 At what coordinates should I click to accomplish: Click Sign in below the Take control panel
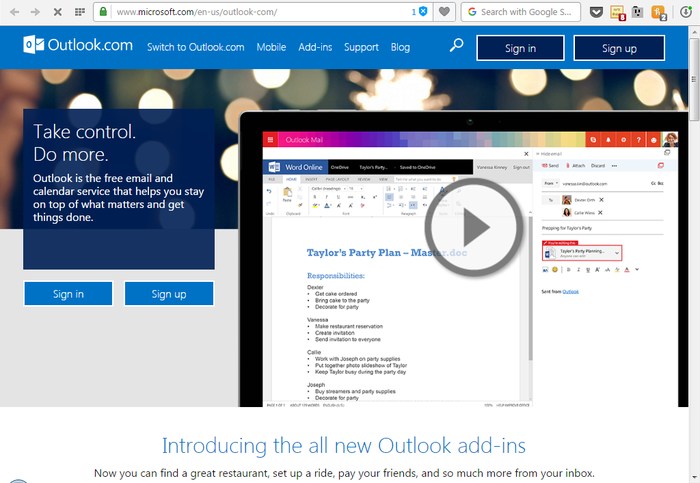[x=68, y=294]
